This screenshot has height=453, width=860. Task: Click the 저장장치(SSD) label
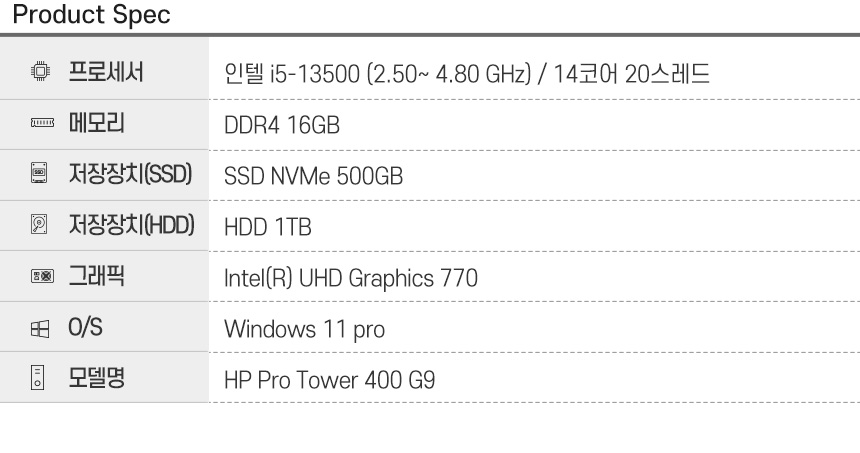tap(129, 175)
